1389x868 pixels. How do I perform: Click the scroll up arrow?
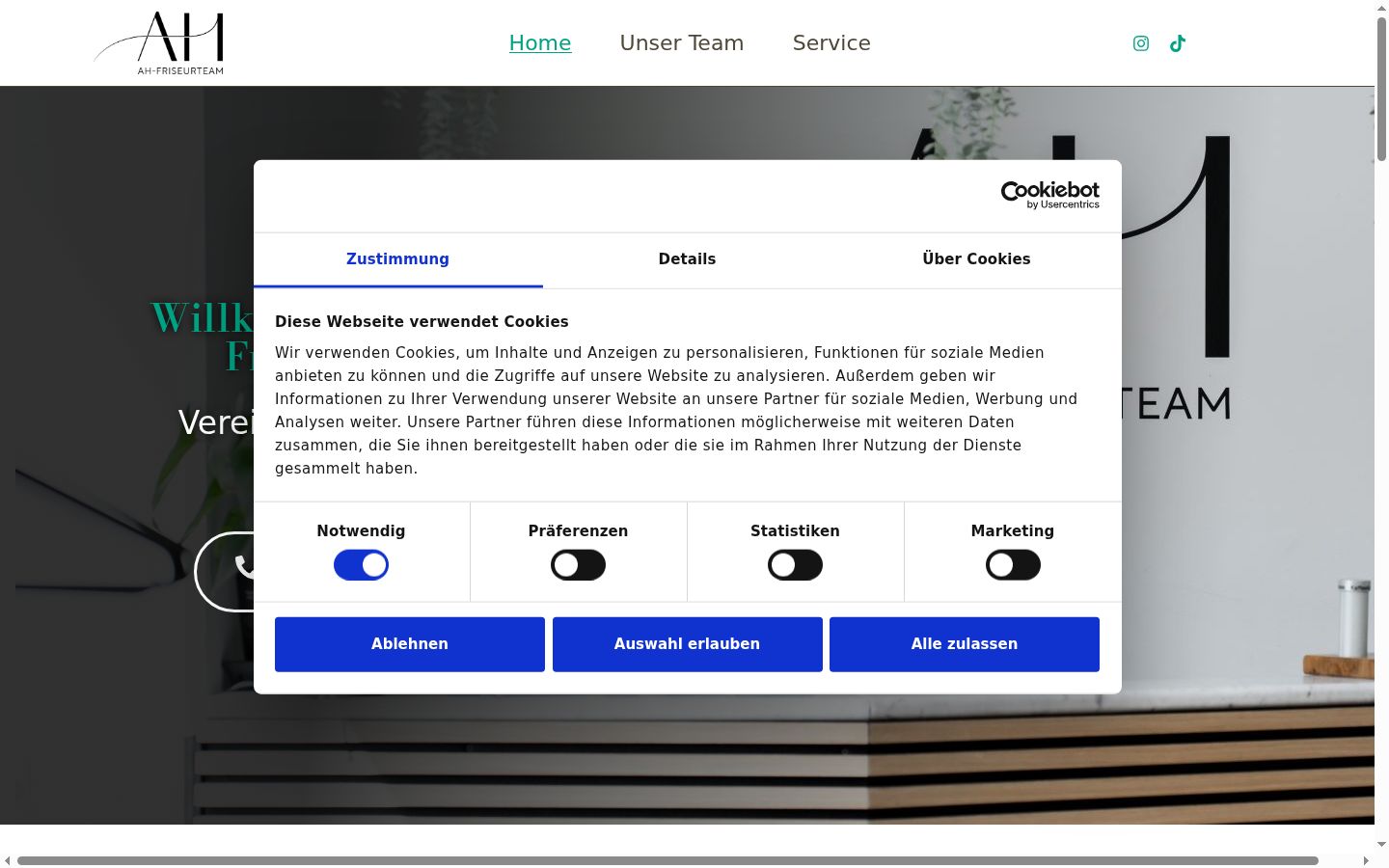(1381, 8)
